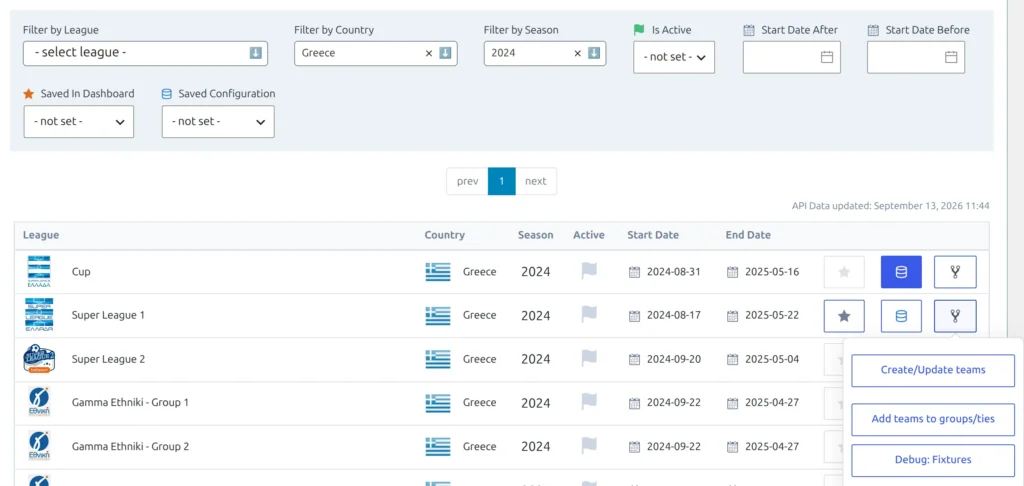Screen dimensions: 1024x486
Task: Click the active flag in Super League 2 row
Action: click(589, 359)
